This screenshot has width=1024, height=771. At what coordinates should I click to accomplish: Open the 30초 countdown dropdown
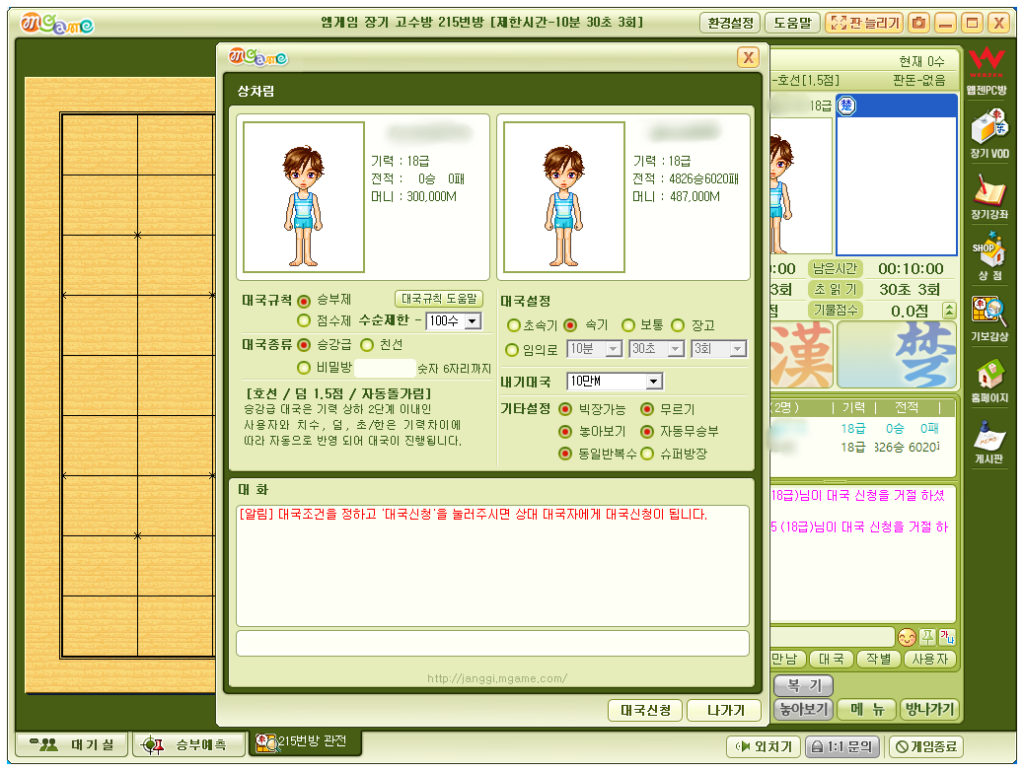point(657,349)
